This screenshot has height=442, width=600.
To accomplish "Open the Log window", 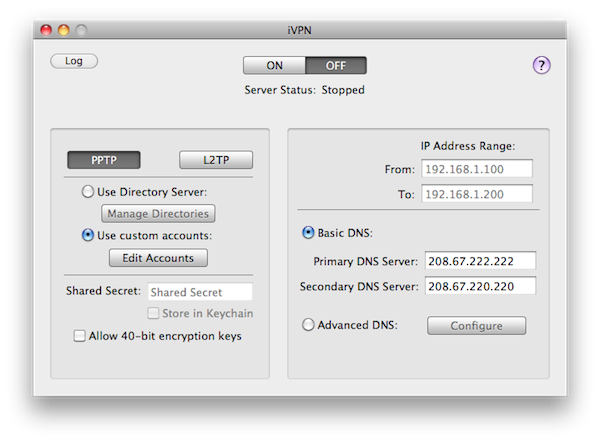I will [74, 61].
